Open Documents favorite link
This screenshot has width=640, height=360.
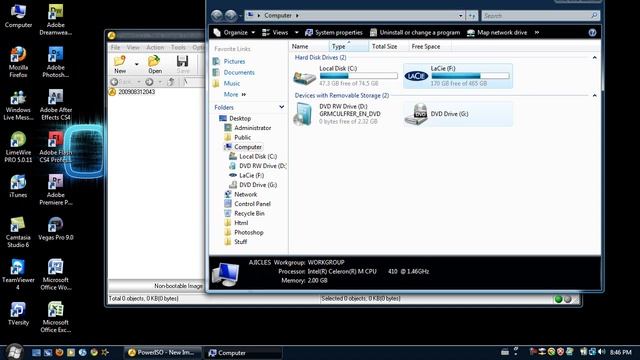pos(239,72)
